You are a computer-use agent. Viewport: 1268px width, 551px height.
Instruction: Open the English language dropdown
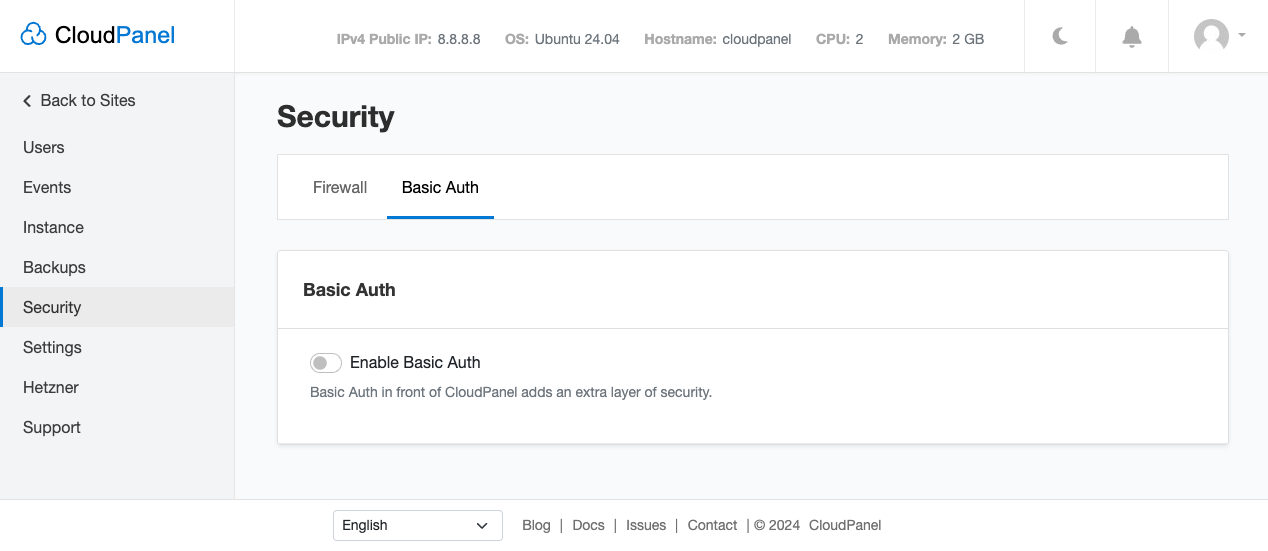pos(417,525)
